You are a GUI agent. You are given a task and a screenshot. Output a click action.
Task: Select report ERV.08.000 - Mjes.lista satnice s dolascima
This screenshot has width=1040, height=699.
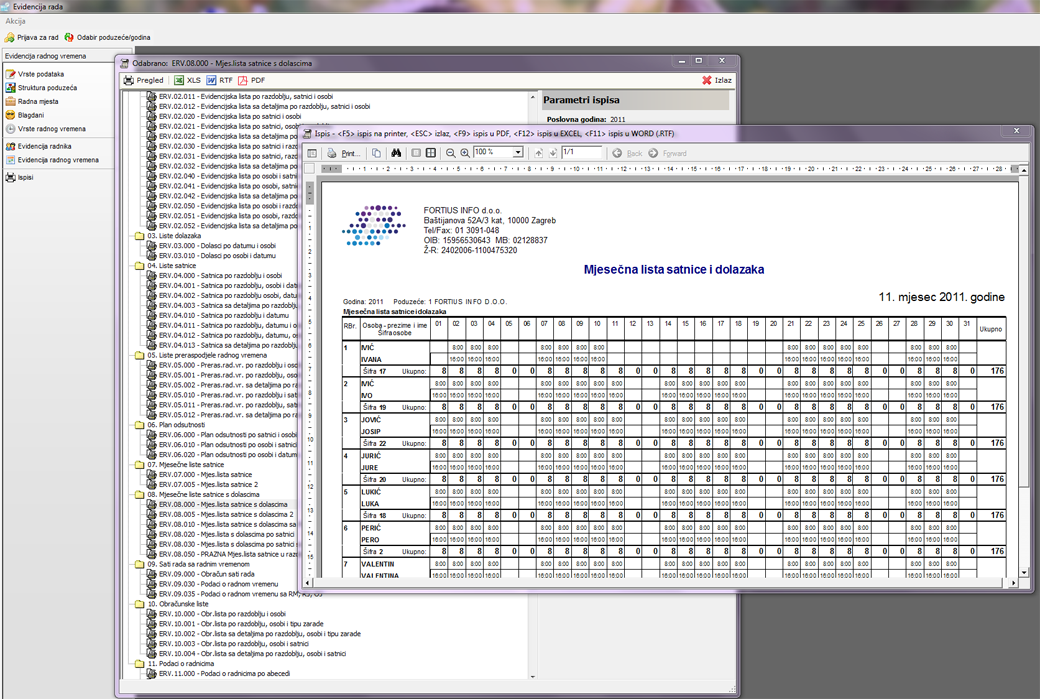(x=223, y=504)
